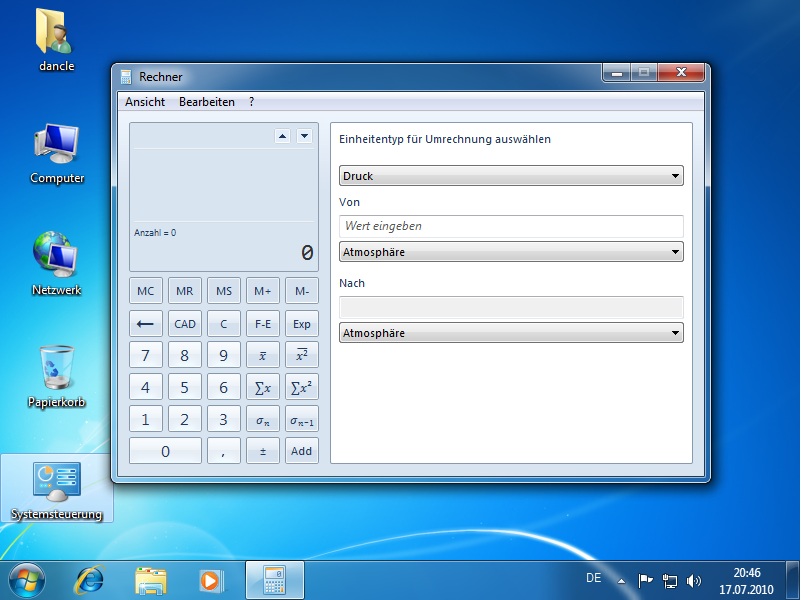The image size is (801, 600).
Task: Click the CAD clear-all button
Action: click(185, 324)
